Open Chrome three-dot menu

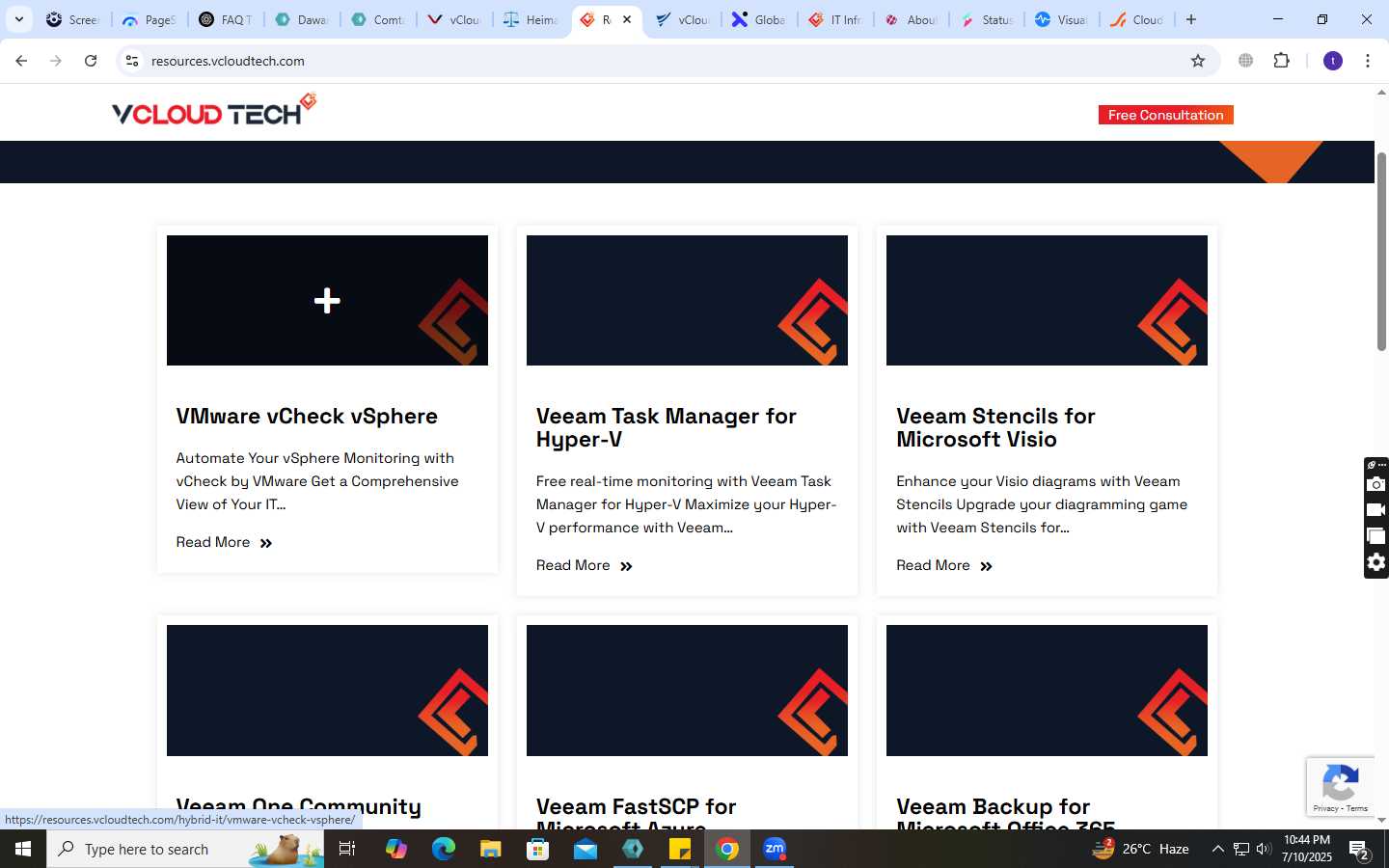1368,61
